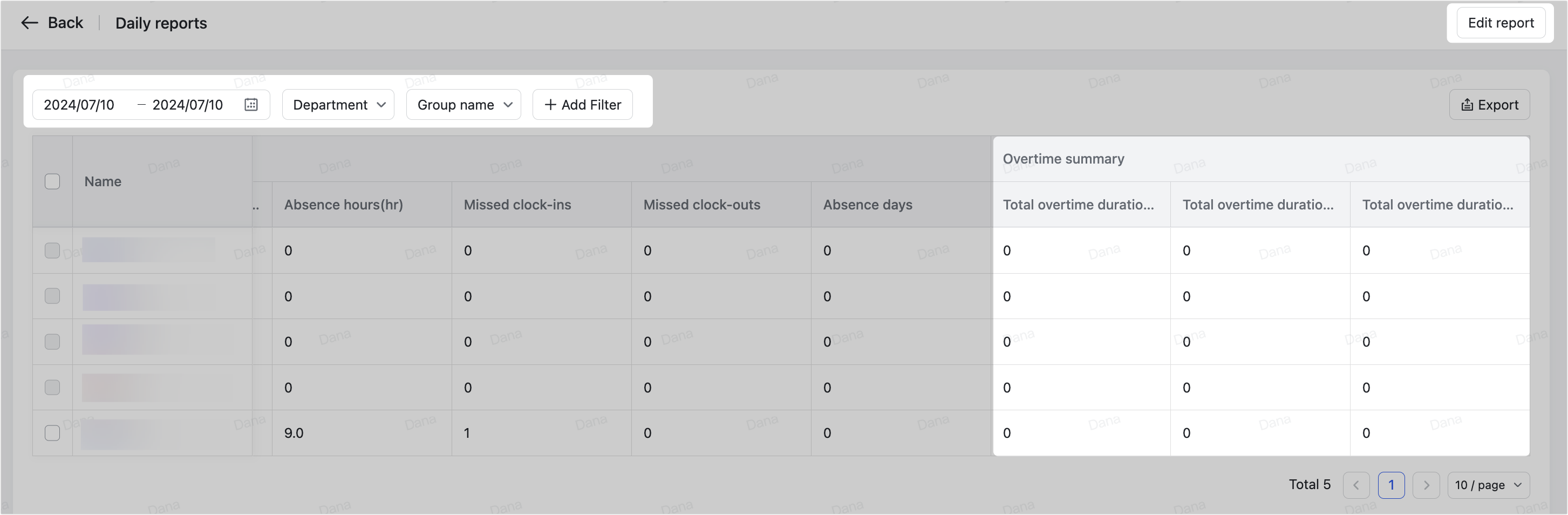This screenshot has width=1568, height=515.
Task: Check the row with 9.0 absence hours
Action: coord(52,433)
